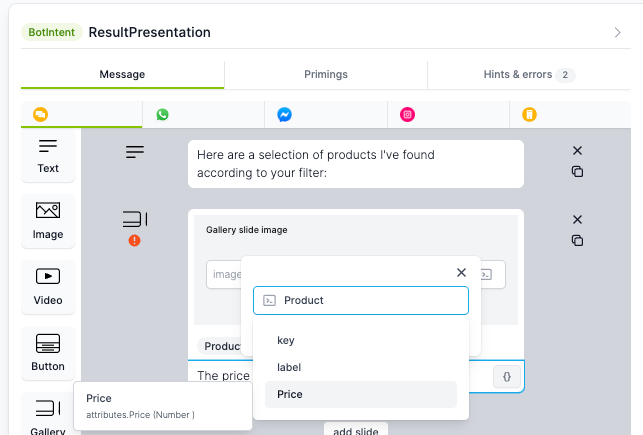The image size is (643, 435).
Task: Open the Facebook Messenger channel tab
Action: pos(285,114)
